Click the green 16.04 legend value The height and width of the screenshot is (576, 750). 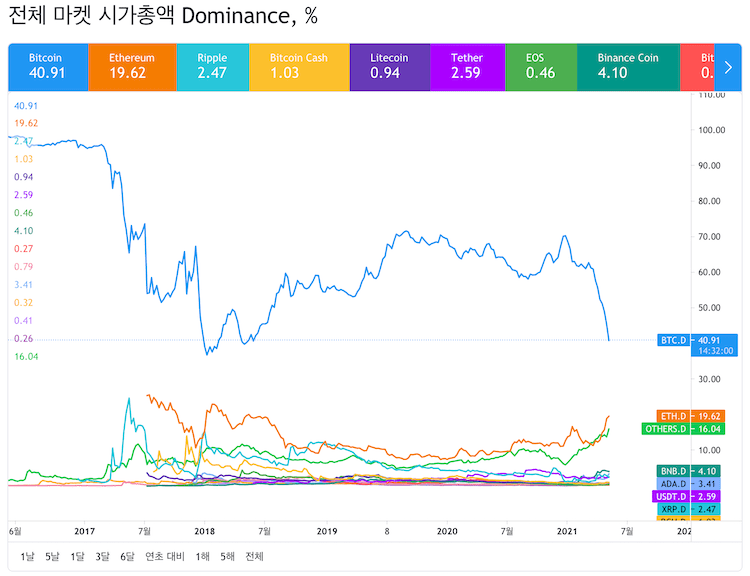(x=26, y=356)
